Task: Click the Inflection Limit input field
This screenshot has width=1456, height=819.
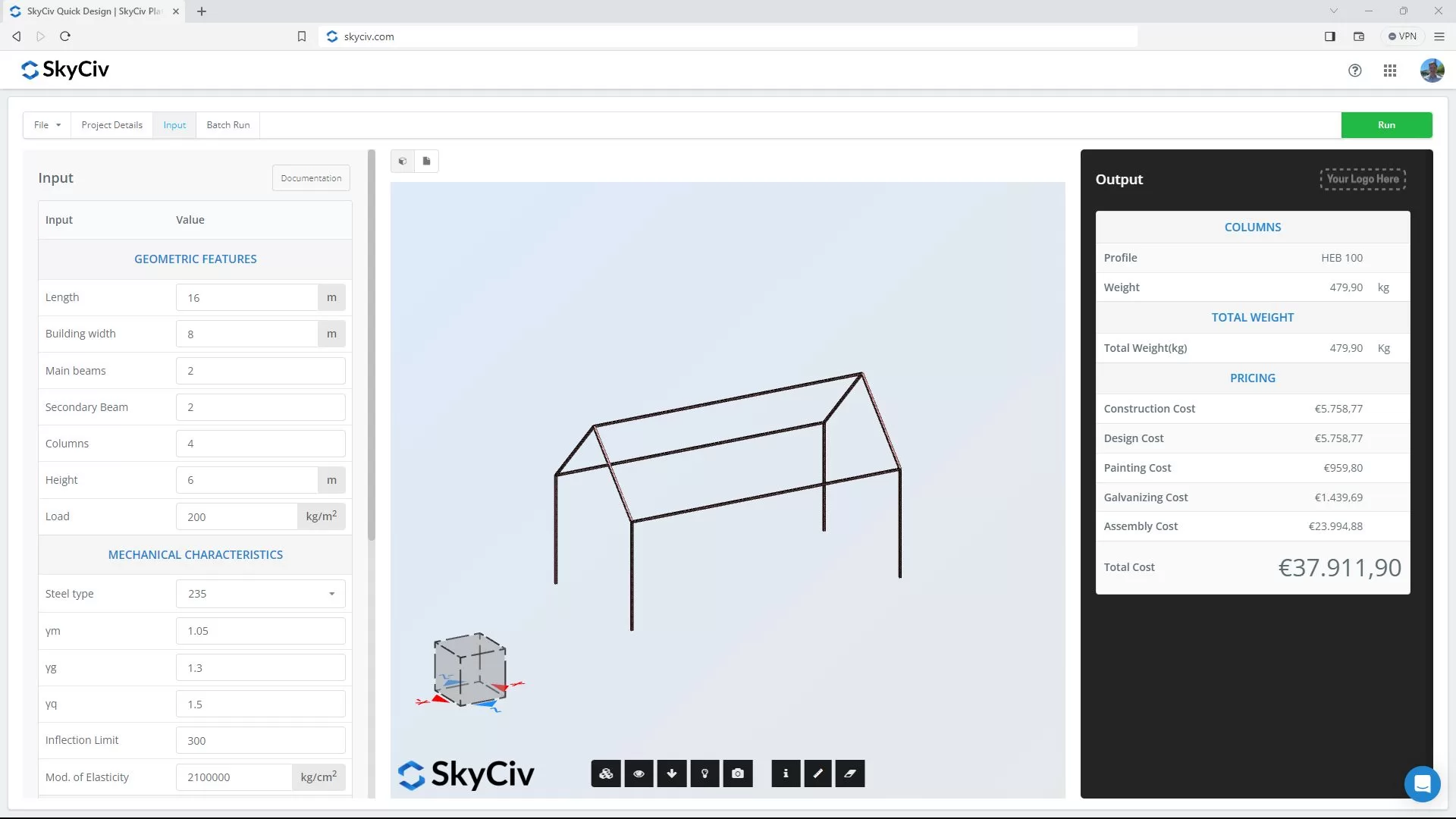Action: click(x=261, y=741)
